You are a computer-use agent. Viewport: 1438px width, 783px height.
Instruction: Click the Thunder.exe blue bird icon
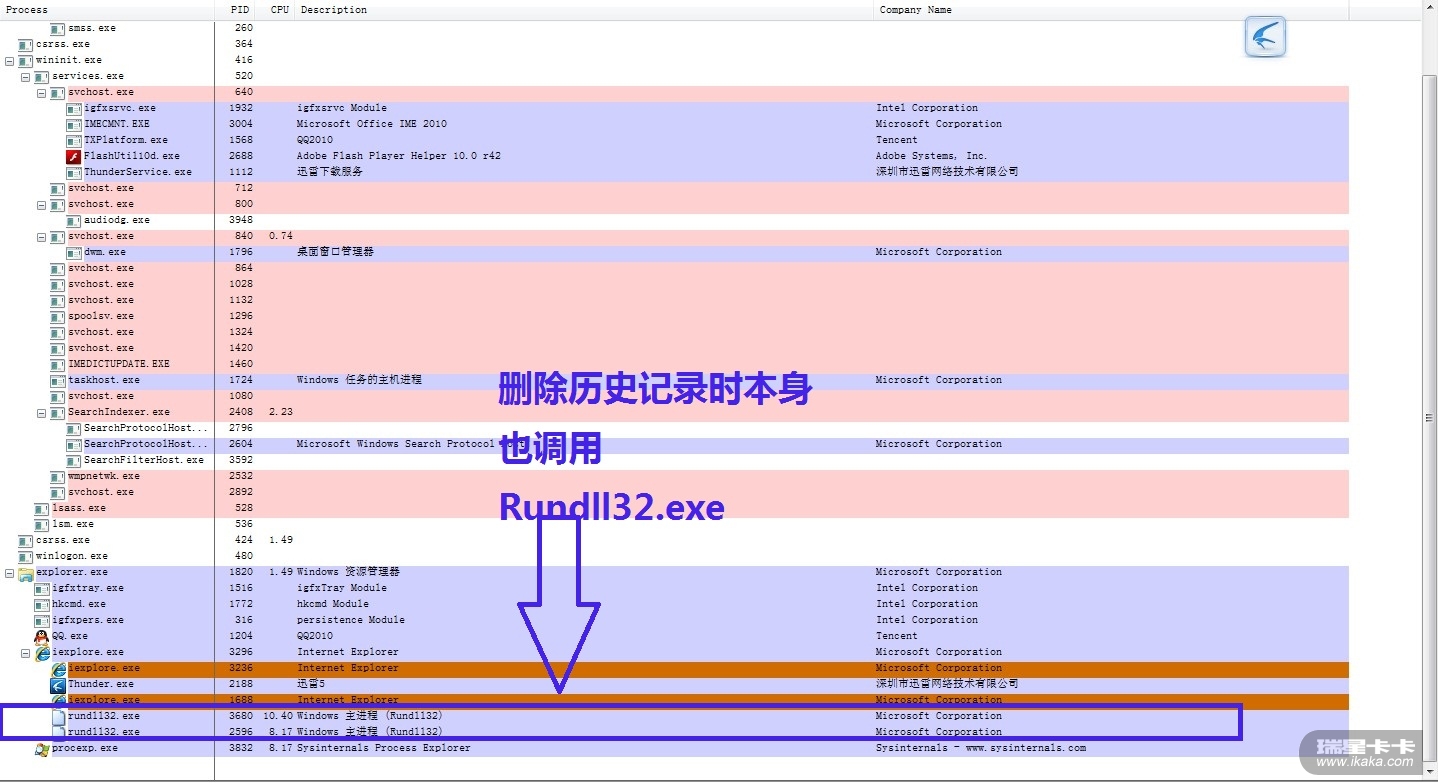coord(57,684)
